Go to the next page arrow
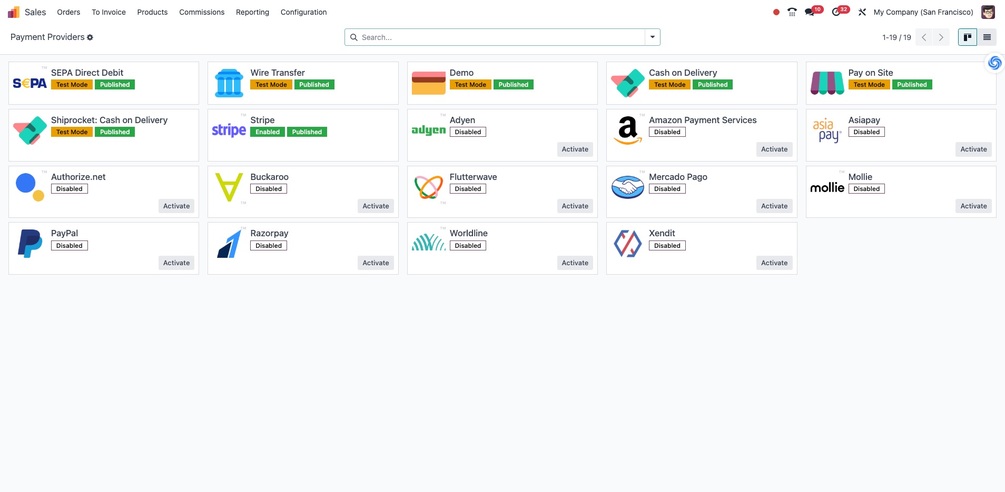This screenshot has width=1005, height=492. pos(941,37)
